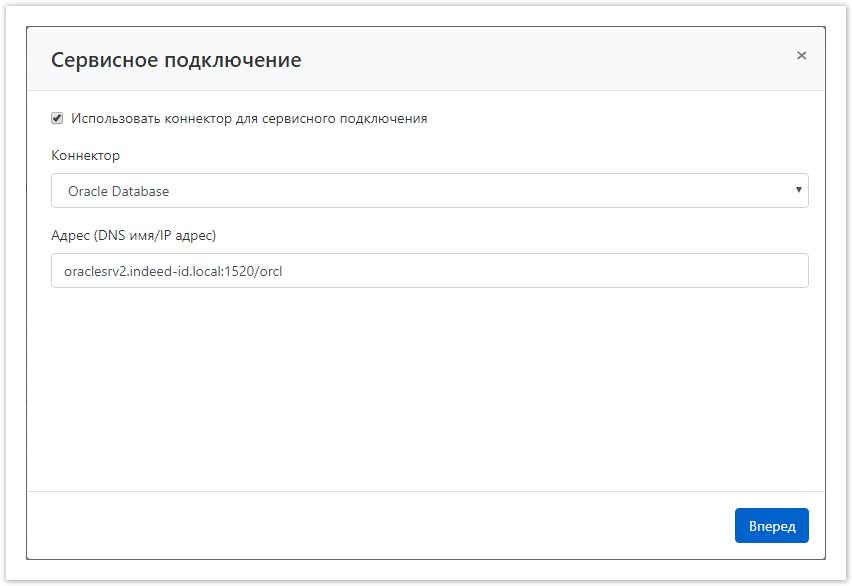Viewport: 852px width, 586px height.
Task: Click the Коннектор field label
Action: pyautogui.click(x=85, y=155)
